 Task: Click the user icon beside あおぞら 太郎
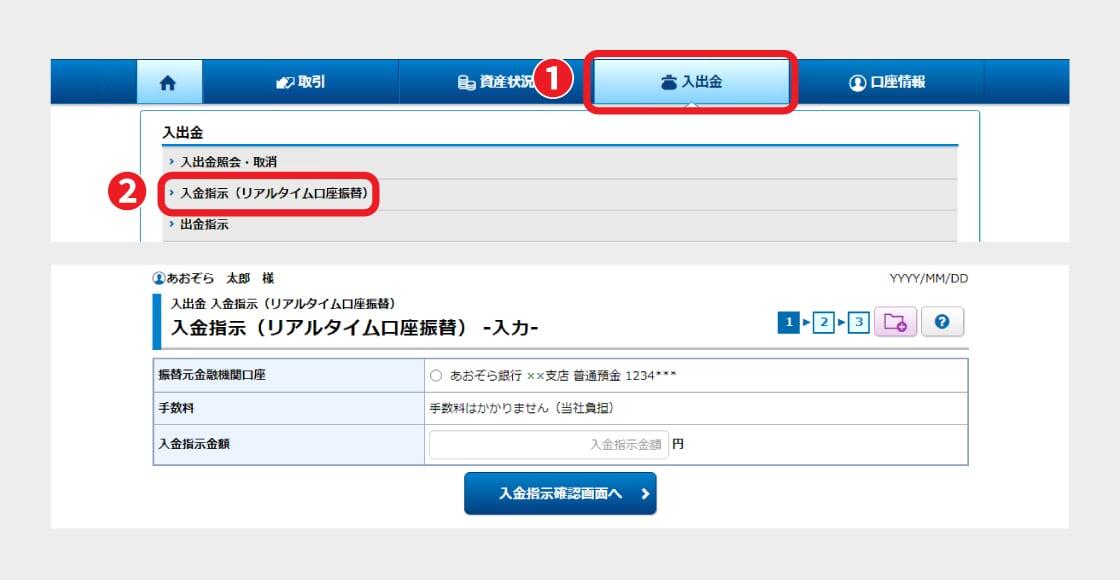158,279
